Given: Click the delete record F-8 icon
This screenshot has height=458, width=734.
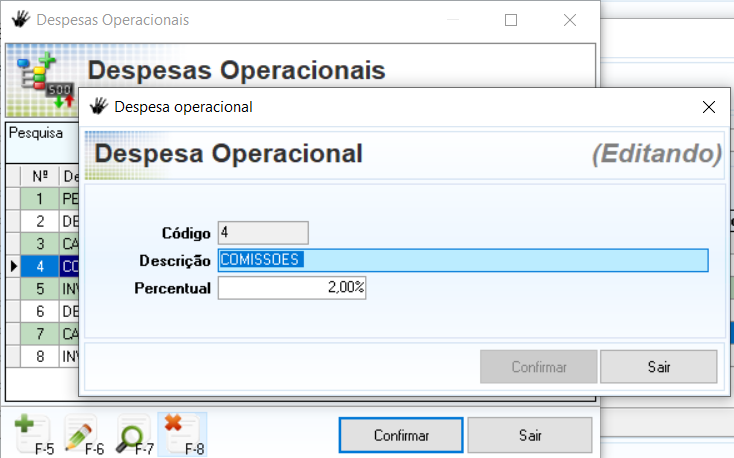Looking at the screenshot, I should (x=182, y=434).
